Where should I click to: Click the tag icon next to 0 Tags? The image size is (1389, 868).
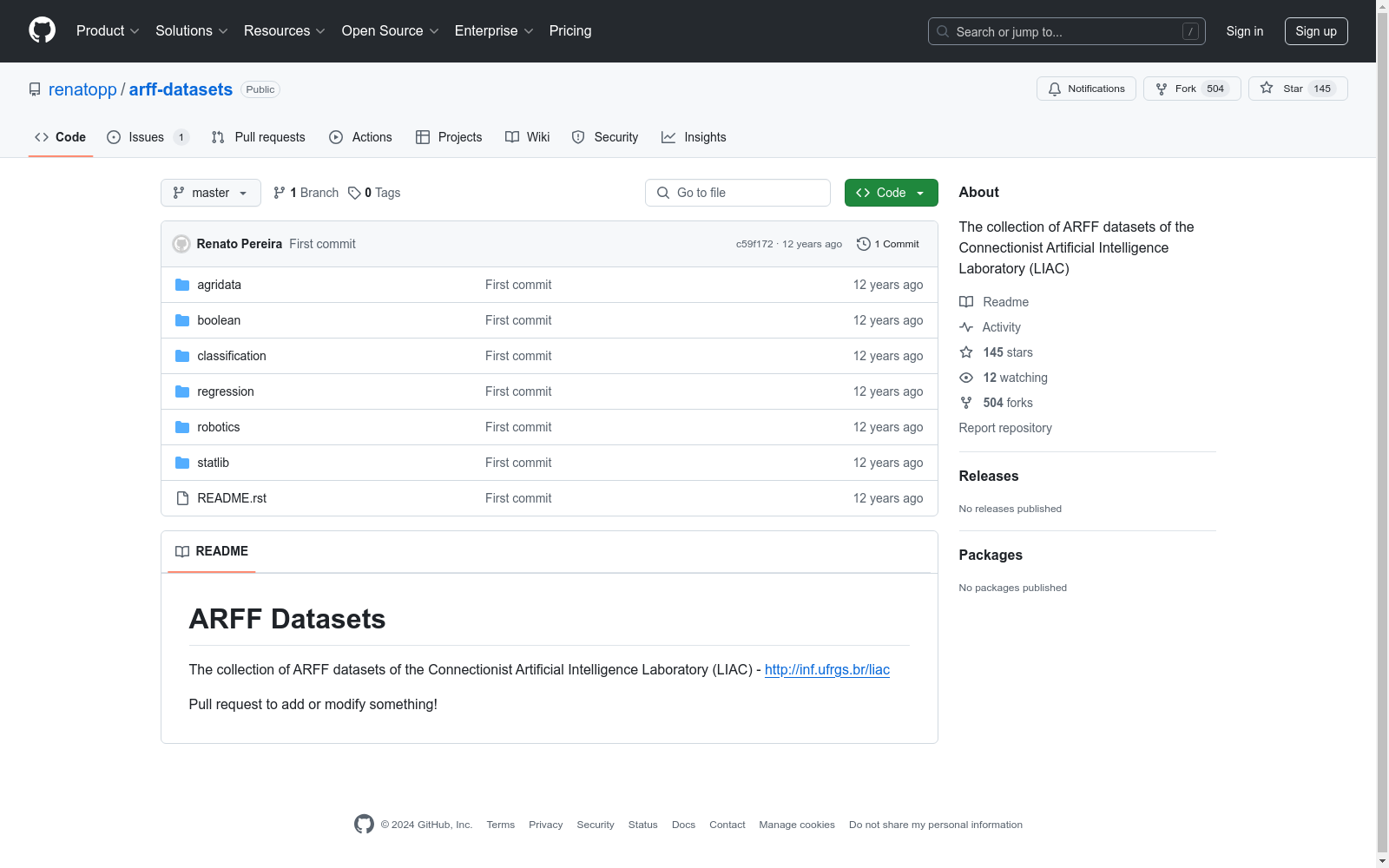pos(354,193)
